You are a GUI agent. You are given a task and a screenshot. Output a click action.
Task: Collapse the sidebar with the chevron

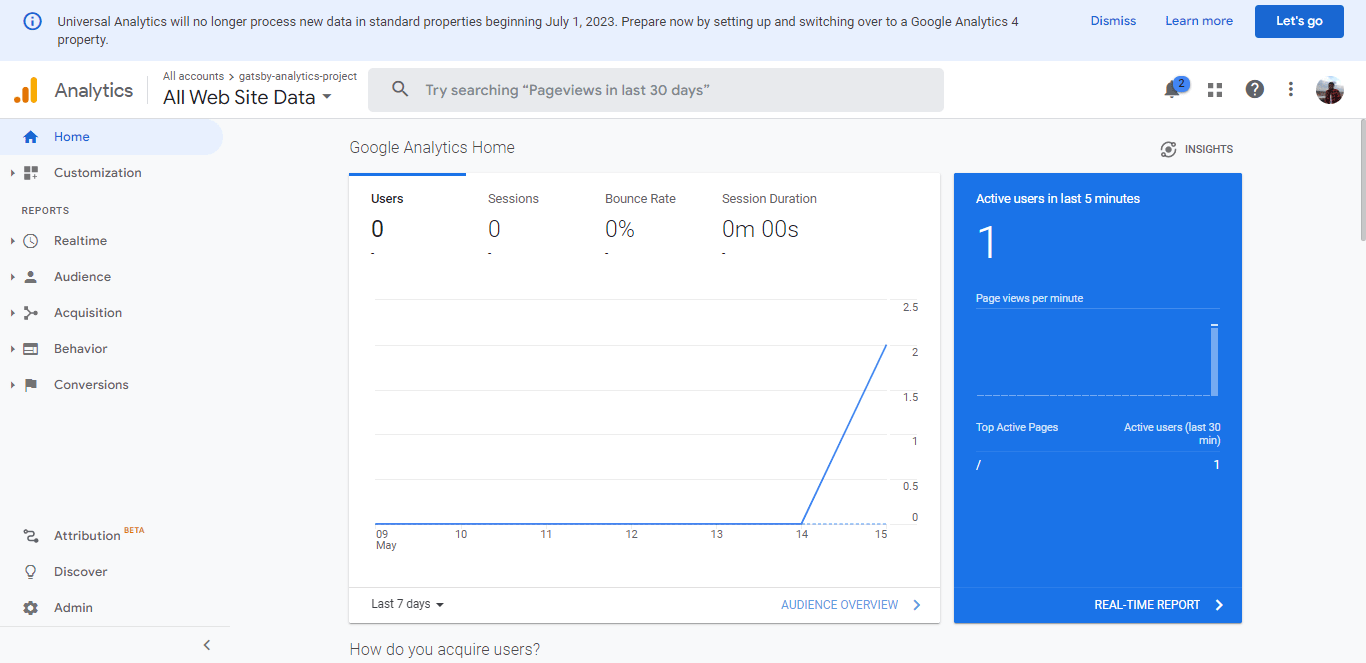207,645
